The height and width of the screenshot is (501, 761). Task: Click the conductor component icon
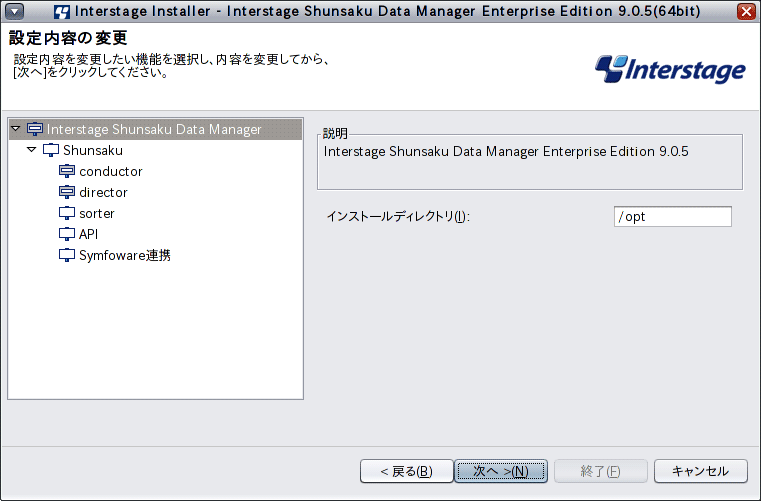(67, 171)
